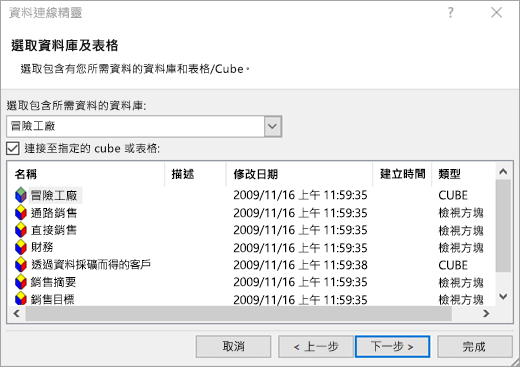
Task: Select the 透過資料採礦而得的客戶 row name
Action: [91, 265]
